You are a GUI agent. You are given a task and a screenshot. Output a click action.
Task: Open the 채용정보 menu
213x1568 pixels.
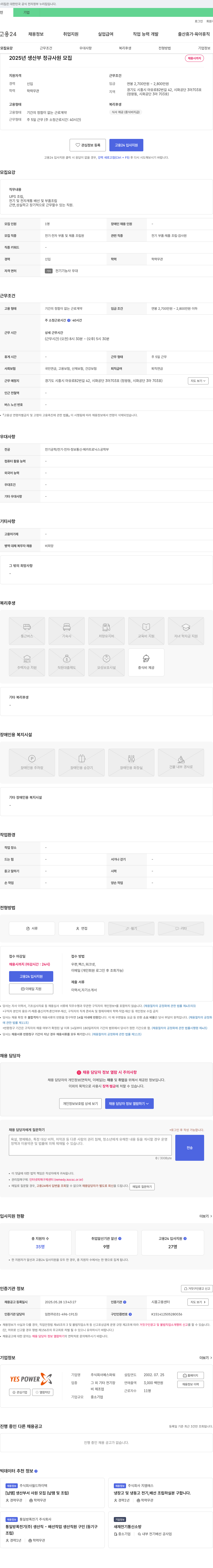tap(35, 34)
